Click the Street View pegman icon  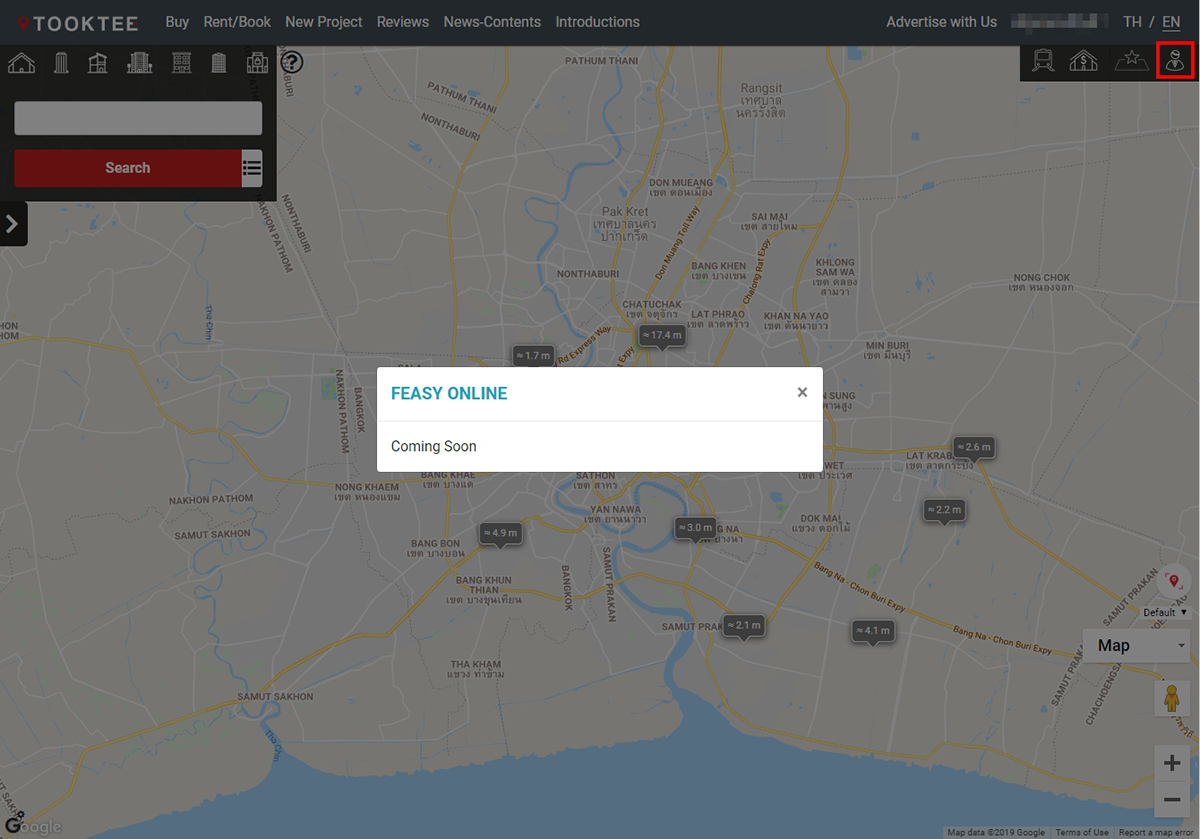click(1172, 699)
